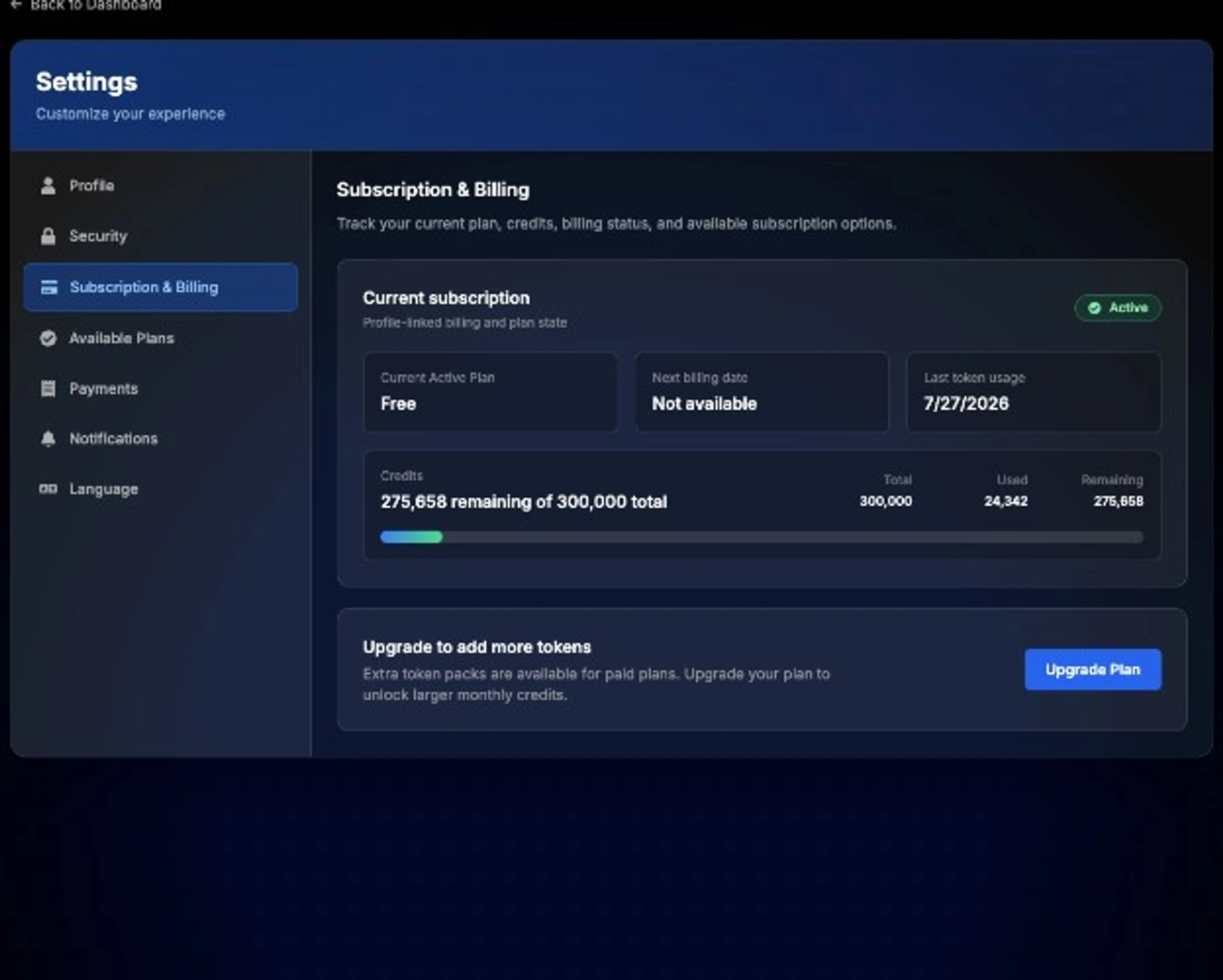Go to Available Plans section
This screenshot has height=980, width=1223.
point(161,338)
